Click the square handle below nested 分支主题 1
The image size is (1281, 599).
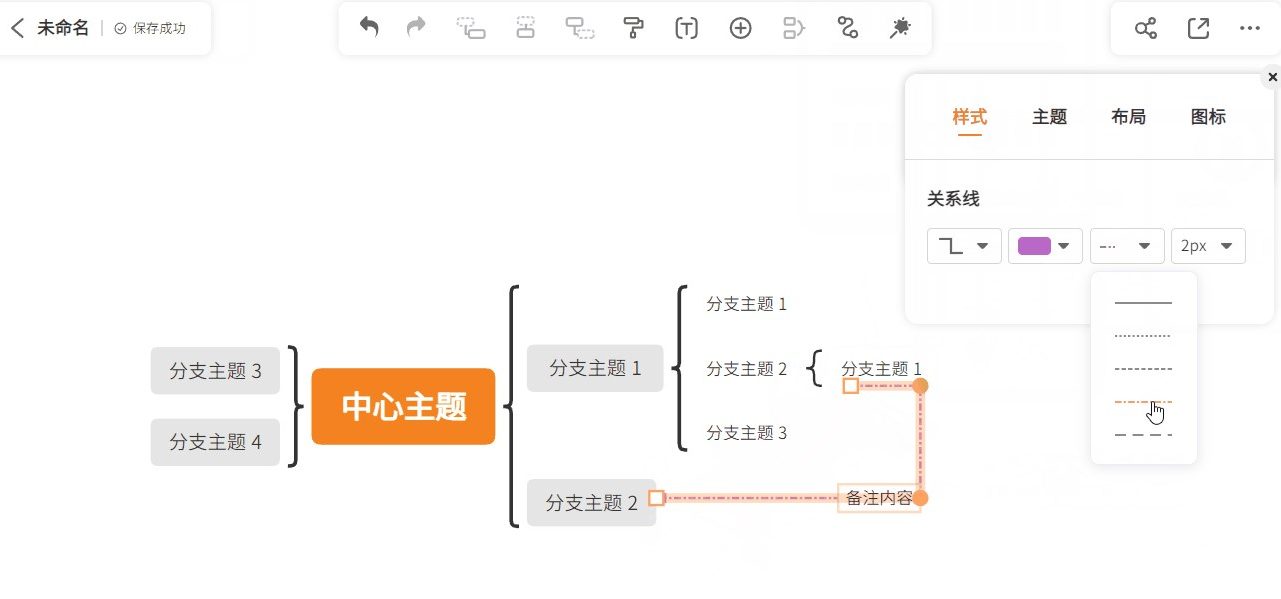click(850, 385)
